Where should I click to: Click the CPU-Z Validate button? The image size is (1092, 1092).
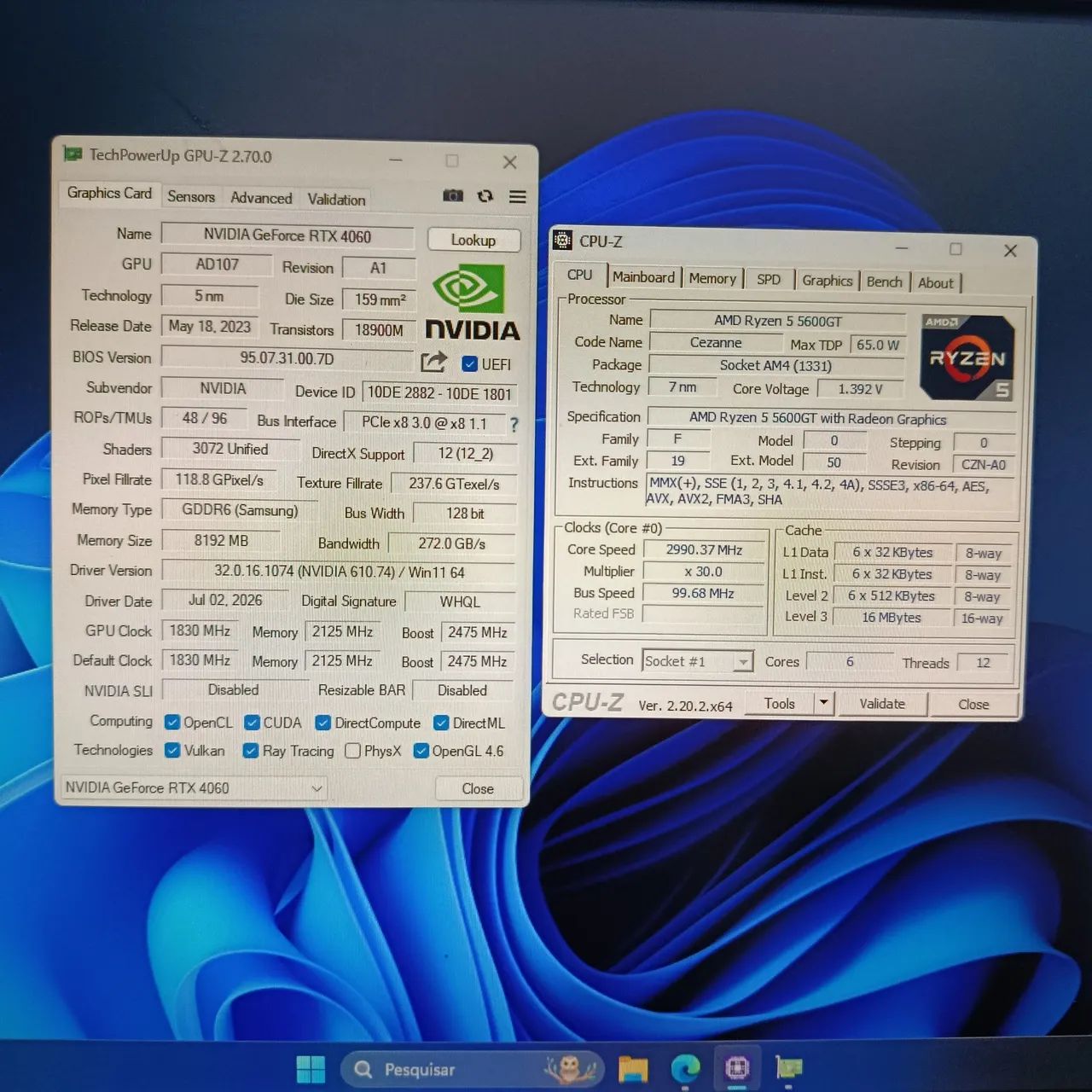(x=882, y=704)
